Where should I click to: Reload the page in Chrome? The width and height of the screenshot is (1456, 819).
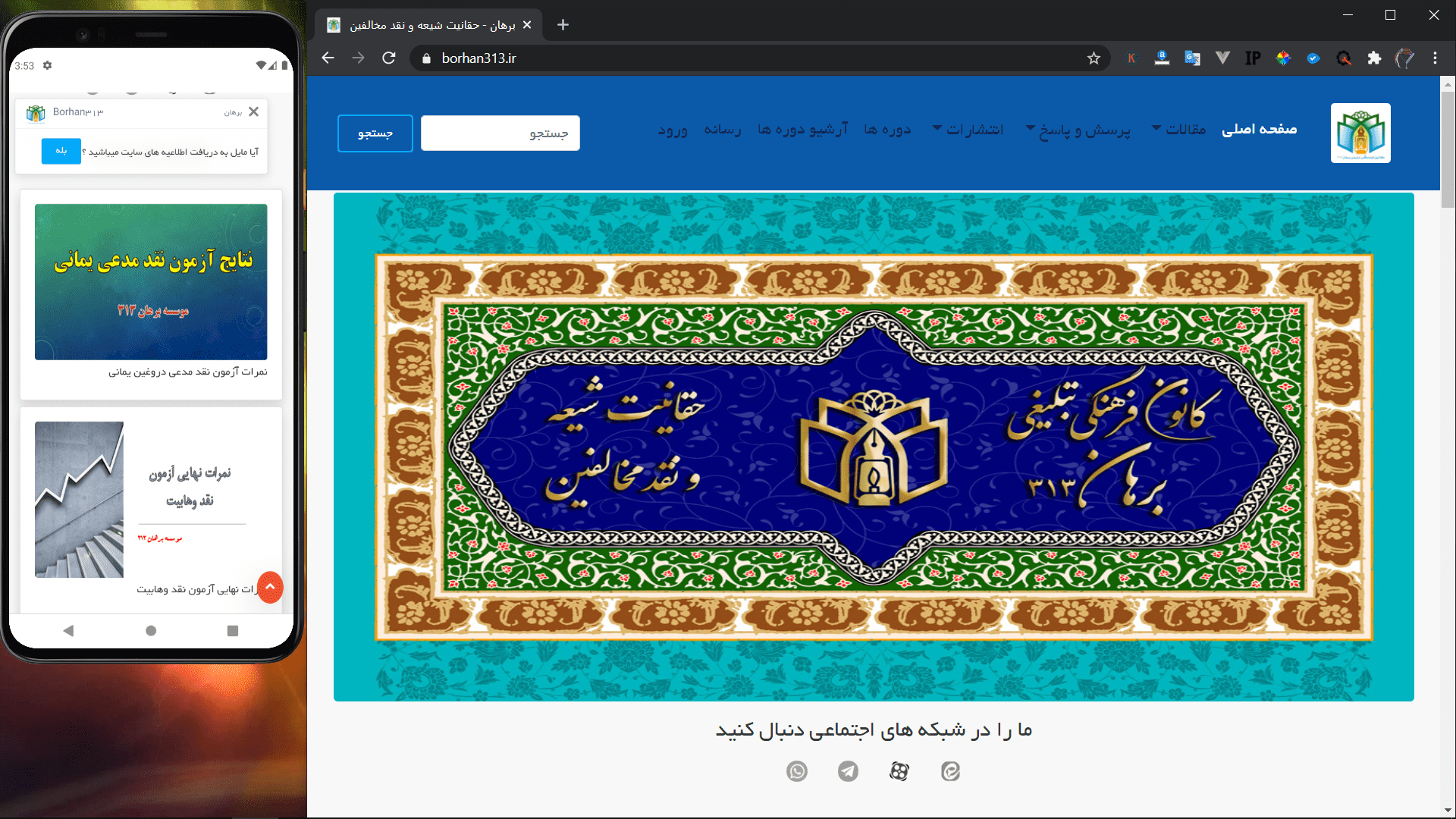389,58
